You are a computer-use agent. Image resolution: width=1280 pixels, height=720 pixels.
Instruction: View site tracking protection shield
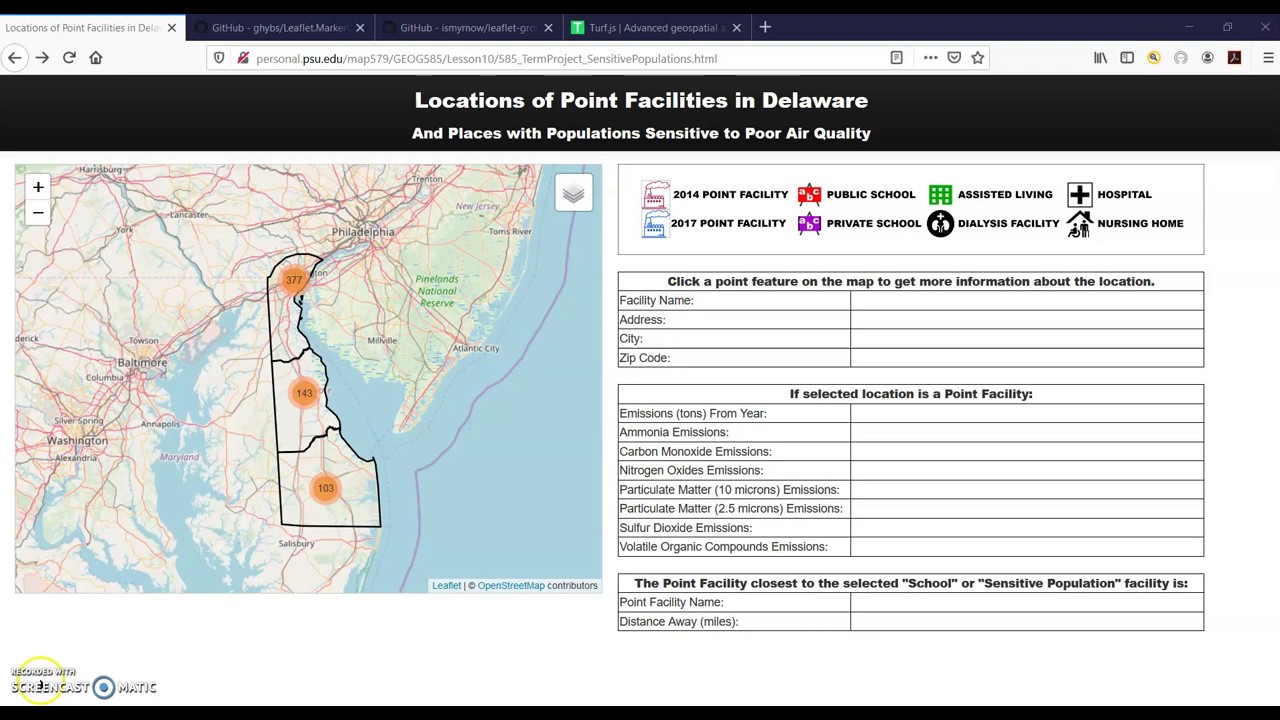pos(219,58)
